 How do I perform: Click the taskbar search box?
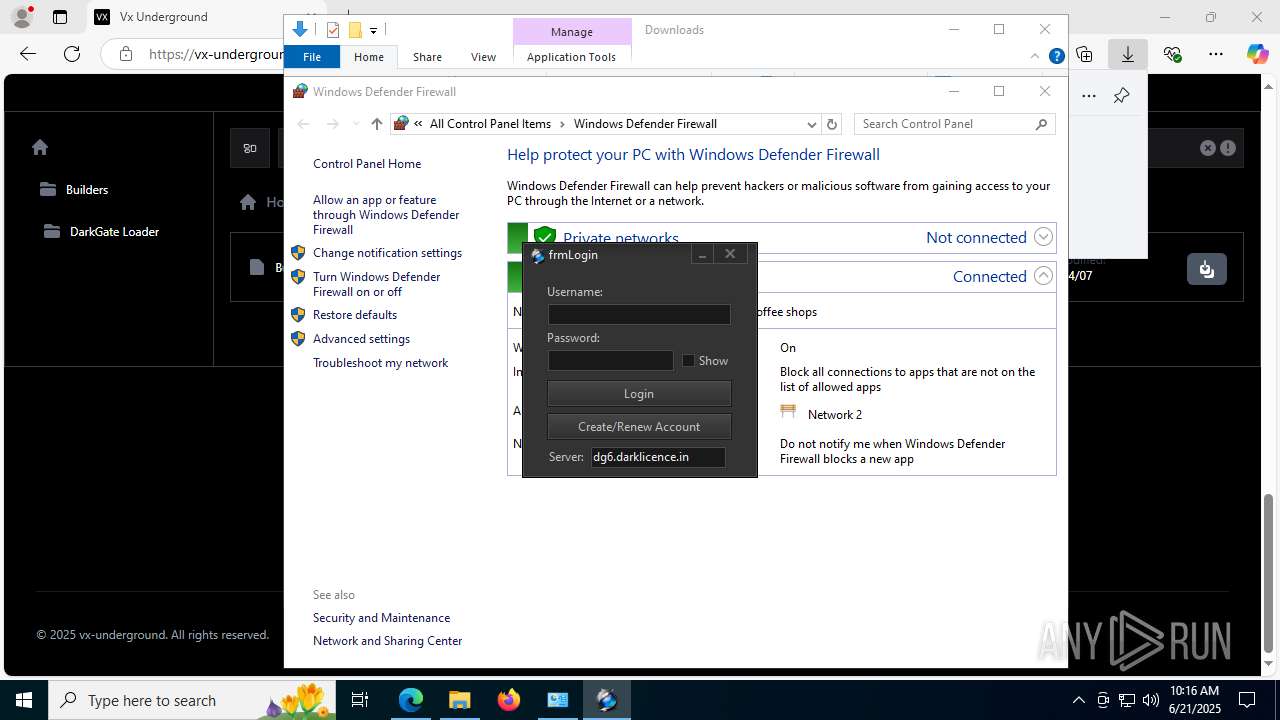click(194, 700)
